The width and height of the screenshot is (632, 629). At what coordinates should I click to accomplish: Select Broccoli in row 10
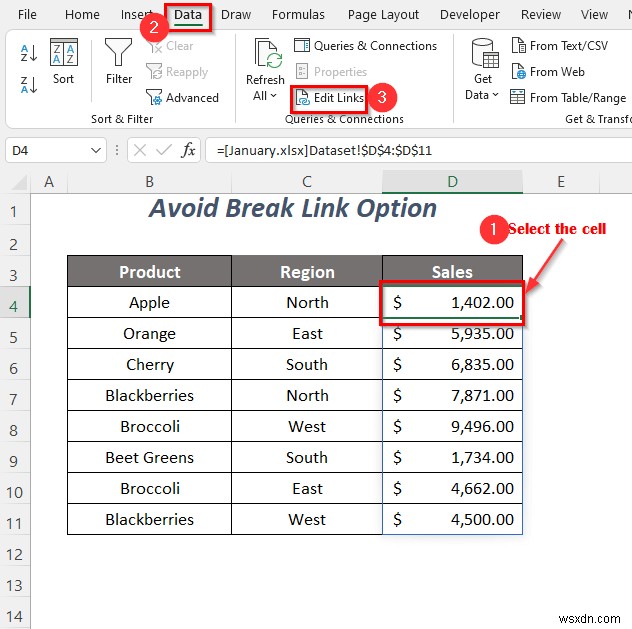pos(150,488)
